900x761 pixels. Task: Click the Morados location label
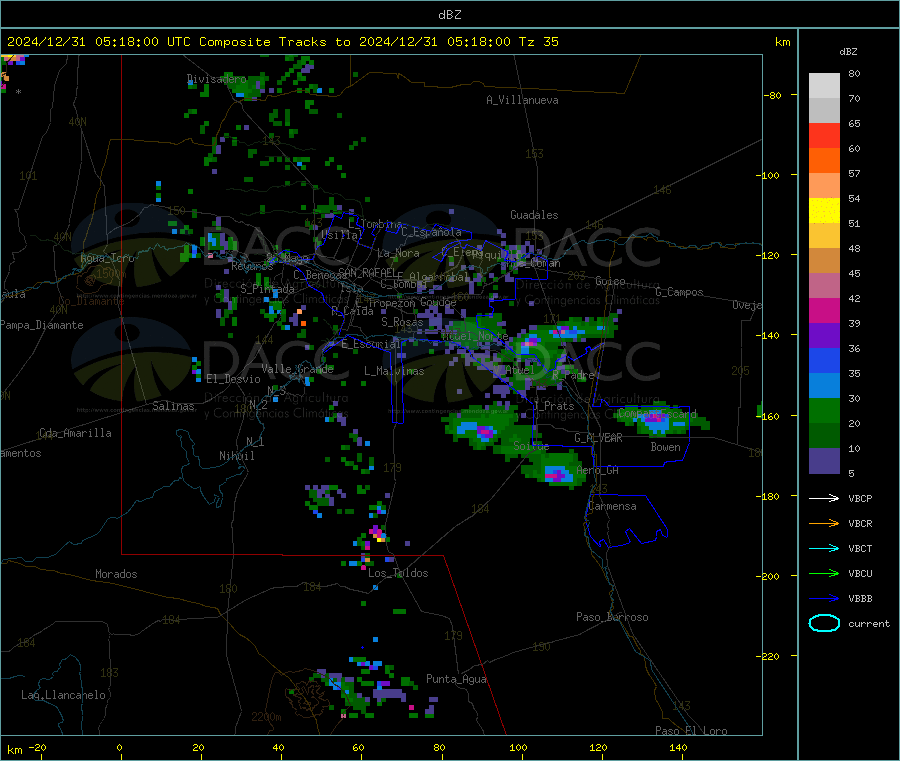(116, 574)
